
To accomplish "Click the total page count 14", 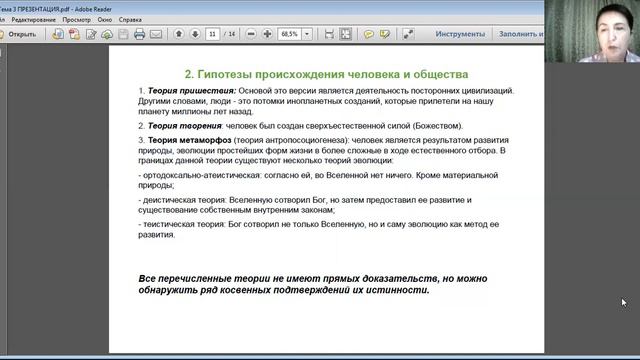I will click(232, 34).
